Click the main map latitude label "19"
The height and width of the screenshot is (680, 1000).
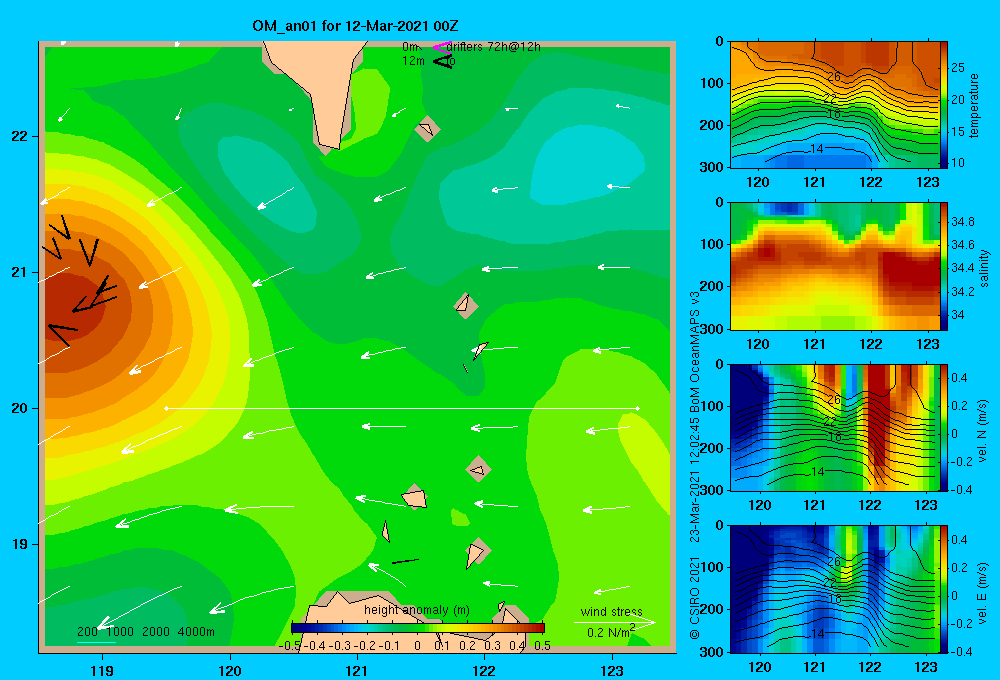pyautogui.click(x=19, y=544)
